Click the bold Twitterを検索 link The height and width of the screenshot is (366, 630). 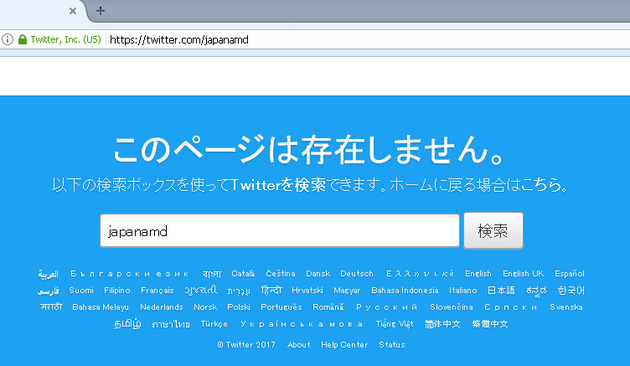(278, 185)
